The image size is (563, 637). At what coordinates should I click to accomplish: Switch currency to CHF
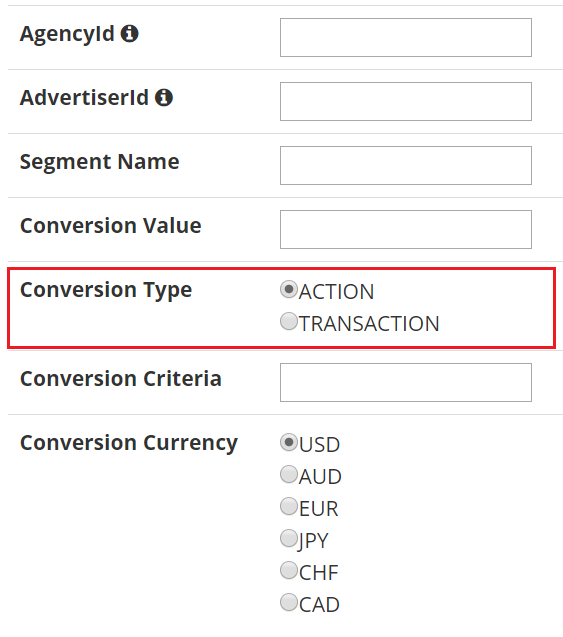289,570
